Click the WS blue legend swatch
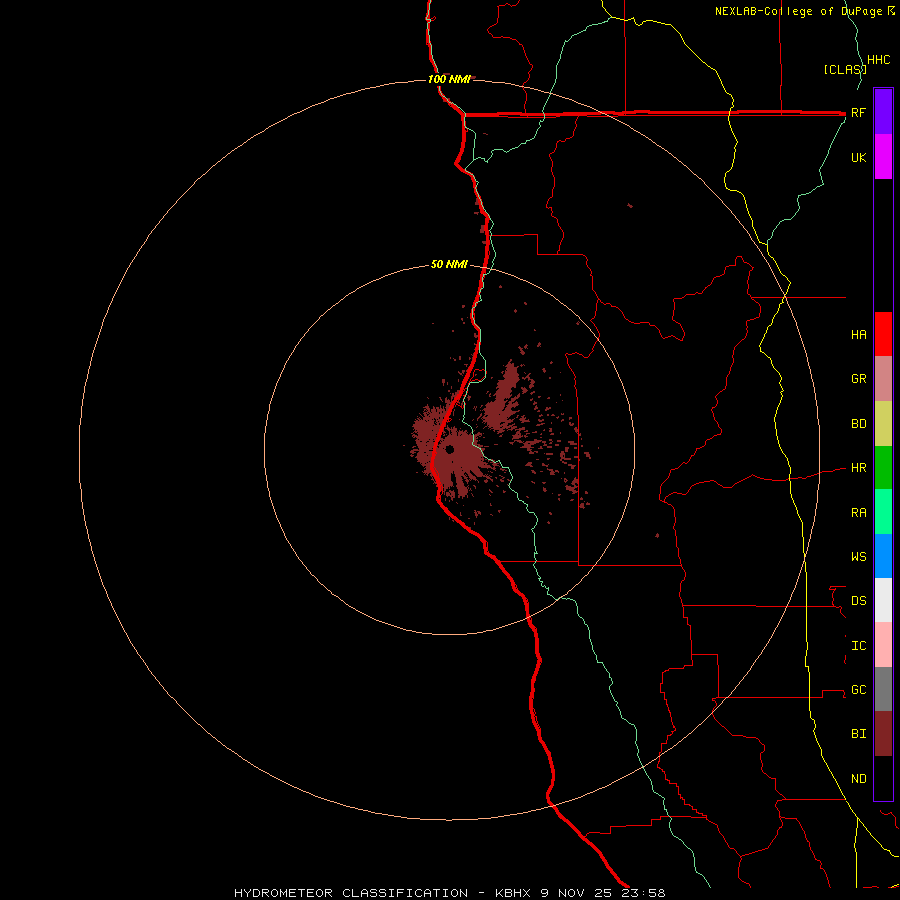900x900 pixels. tap(883, 556)
